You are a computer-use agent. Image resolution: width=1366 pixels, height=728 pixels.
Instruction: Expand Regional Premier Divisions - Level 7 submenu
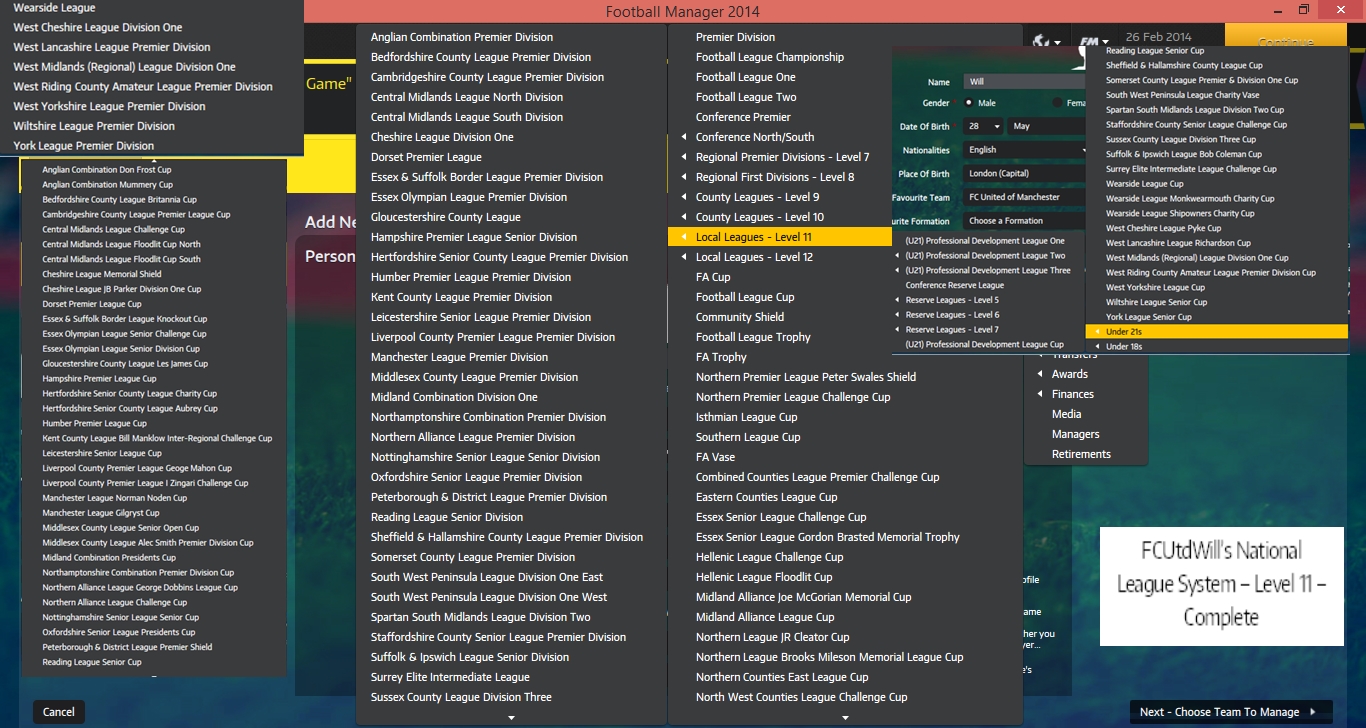coord(780,157)
